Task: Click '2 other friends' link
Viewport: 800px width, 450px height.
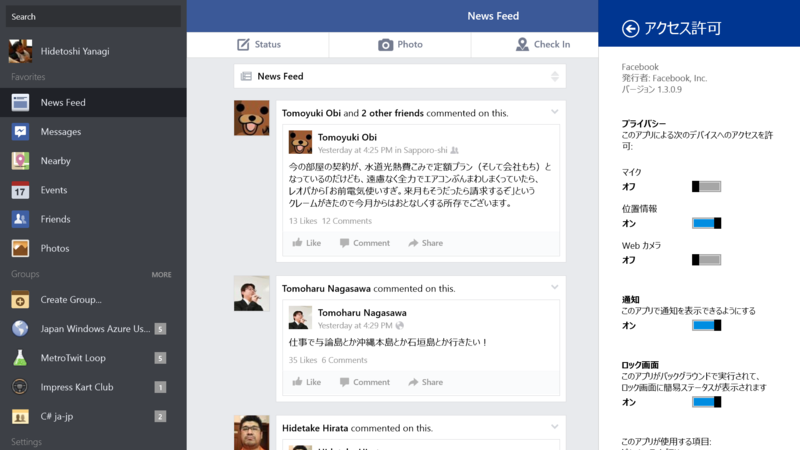Action: click(x=392, y=113)
